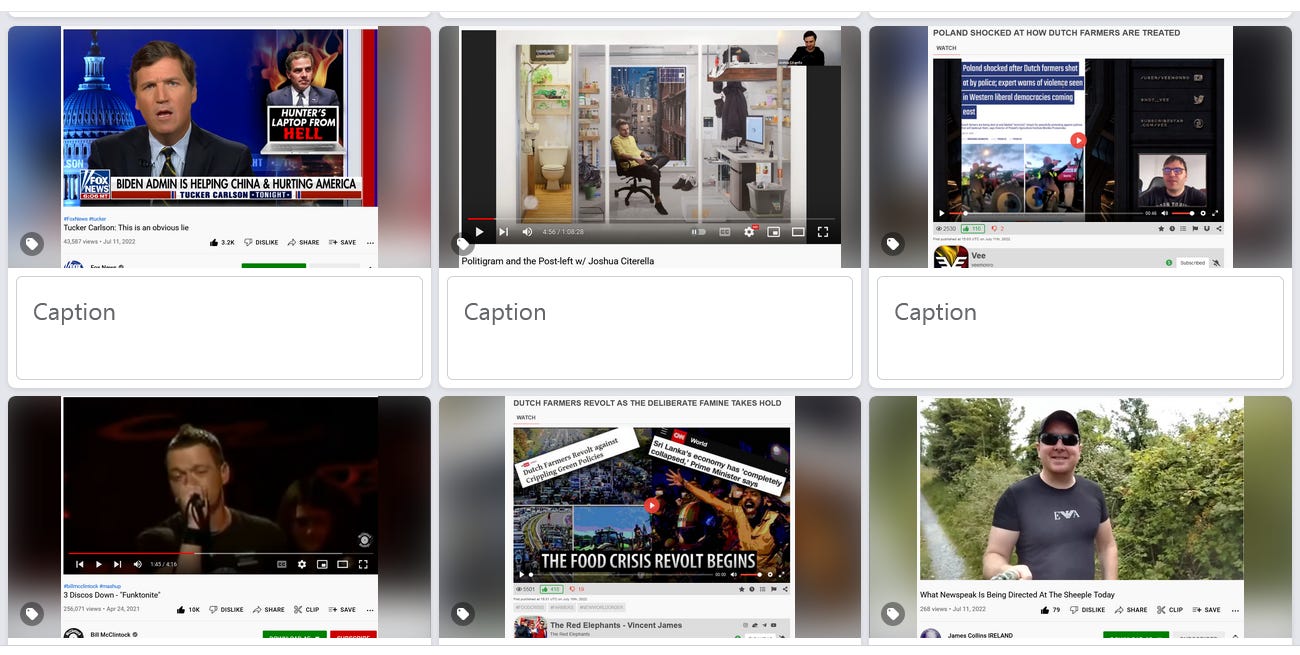Click SHARE under the Tucker Carlson video
The image size is (1300, 655).
[x=303, y=243]
